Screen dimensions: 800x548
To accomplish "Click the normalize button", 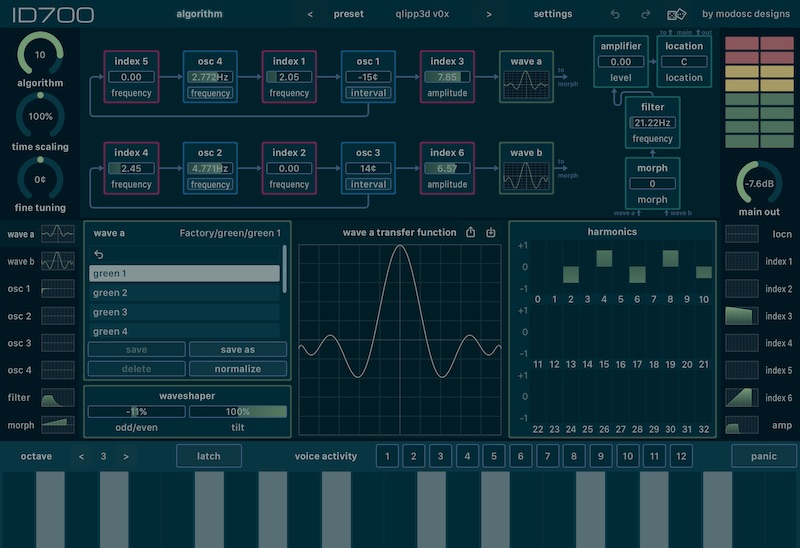I will pos(238,369).
